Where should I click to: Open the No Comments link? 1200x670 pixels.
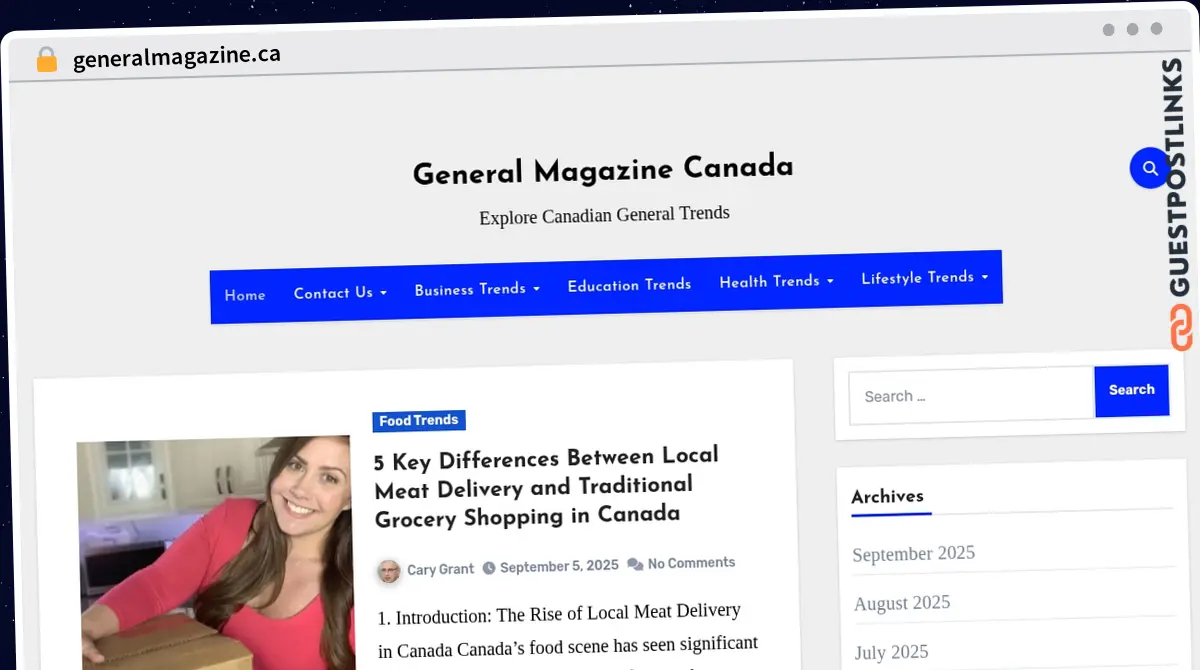691,563
